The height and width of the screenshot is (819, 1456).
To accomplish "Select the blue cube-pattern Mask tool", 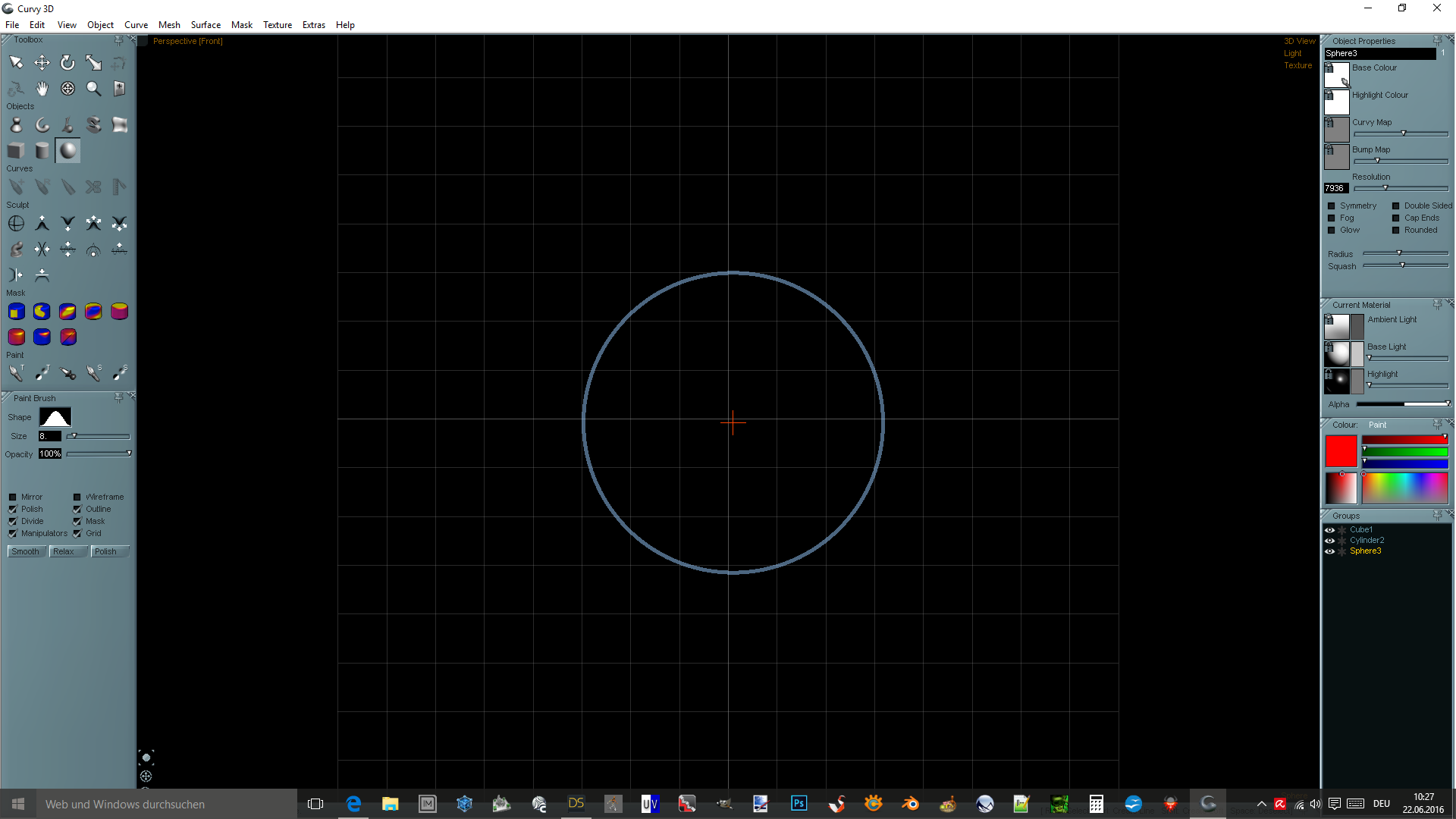I will (x=16, y=312).
